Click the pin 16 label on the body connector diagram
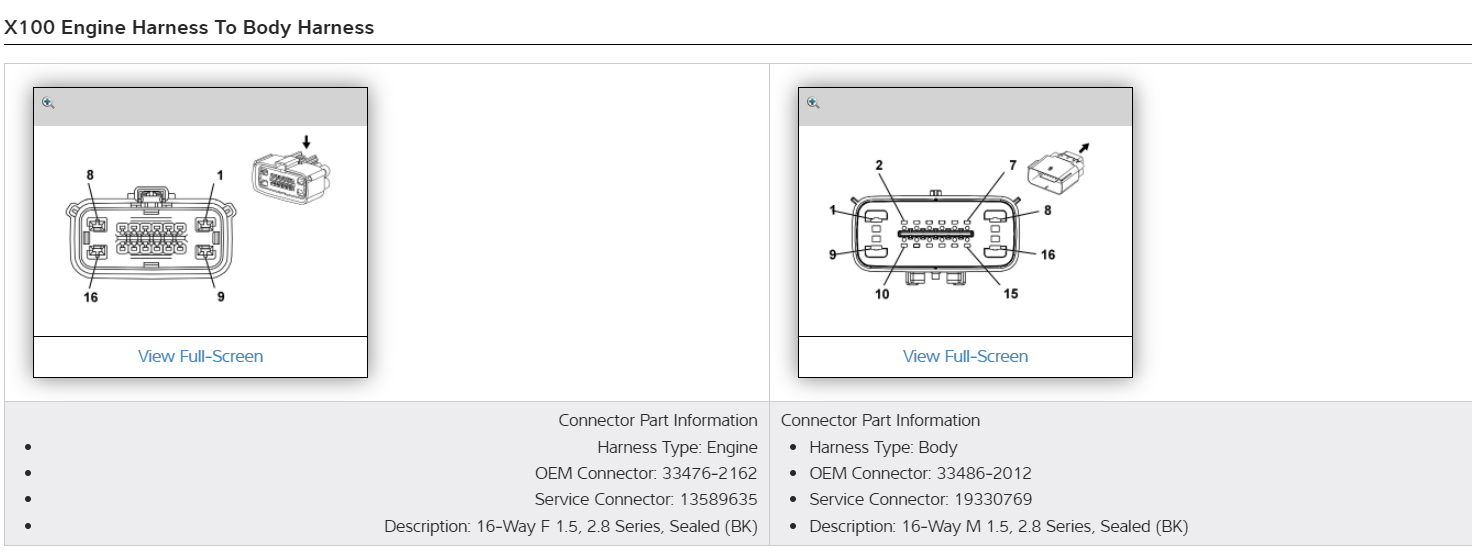 [x=1047, y=255]
